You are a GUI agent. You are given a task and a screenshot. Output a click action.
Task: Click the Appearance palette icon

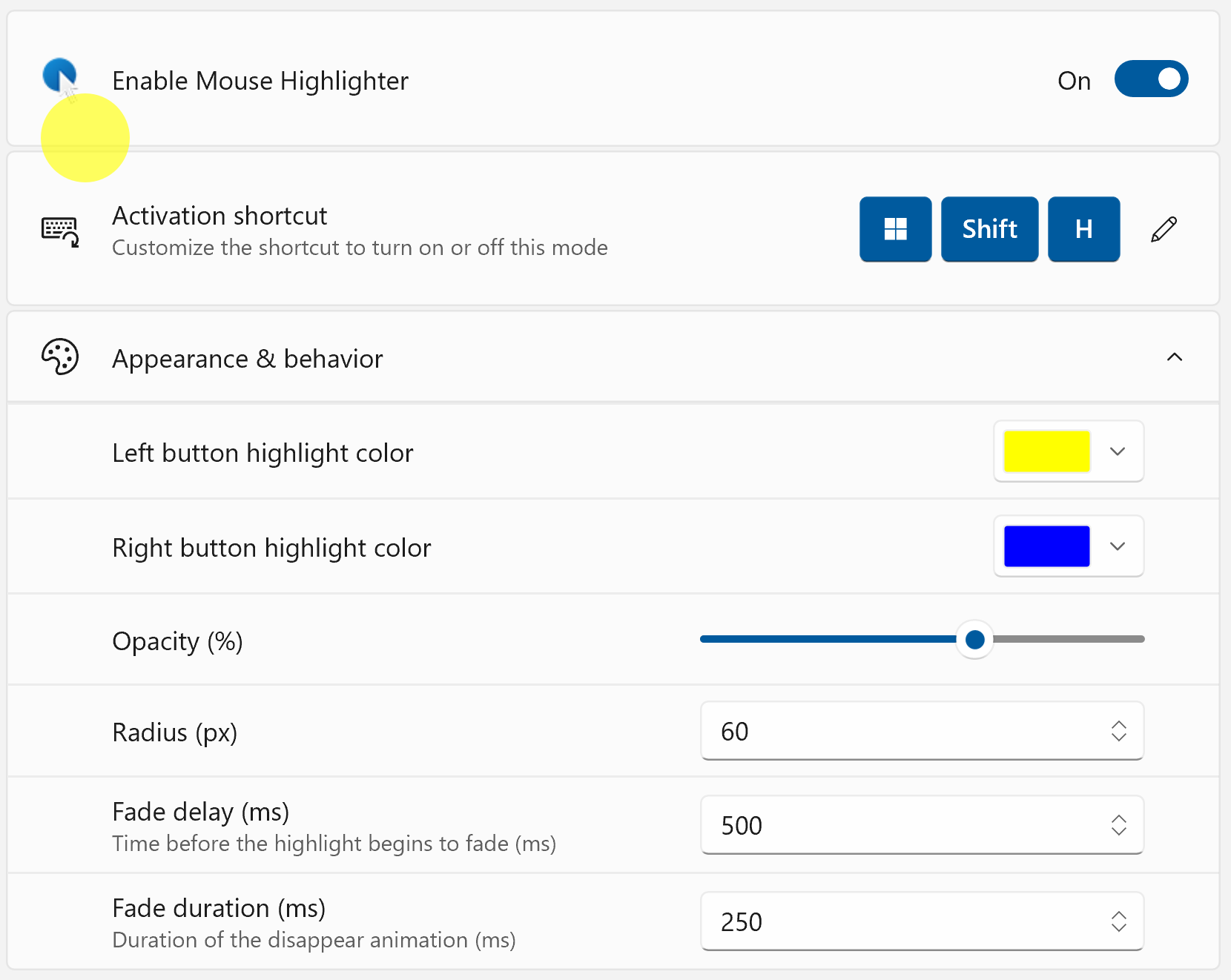point(60,357)
